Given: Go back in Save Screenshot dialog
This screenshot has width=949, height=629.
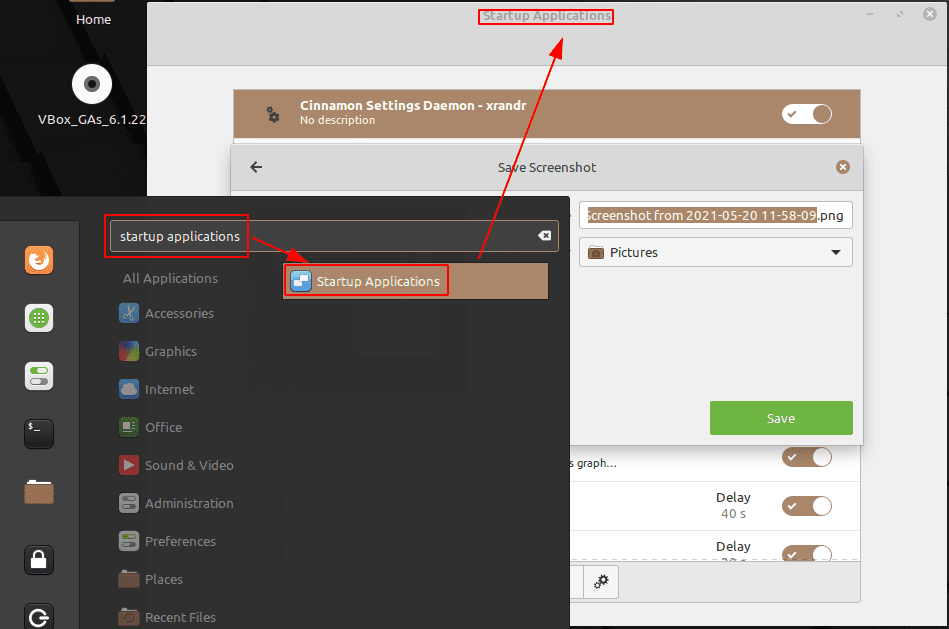Looking at the screenshot, I should click(256, 167).
